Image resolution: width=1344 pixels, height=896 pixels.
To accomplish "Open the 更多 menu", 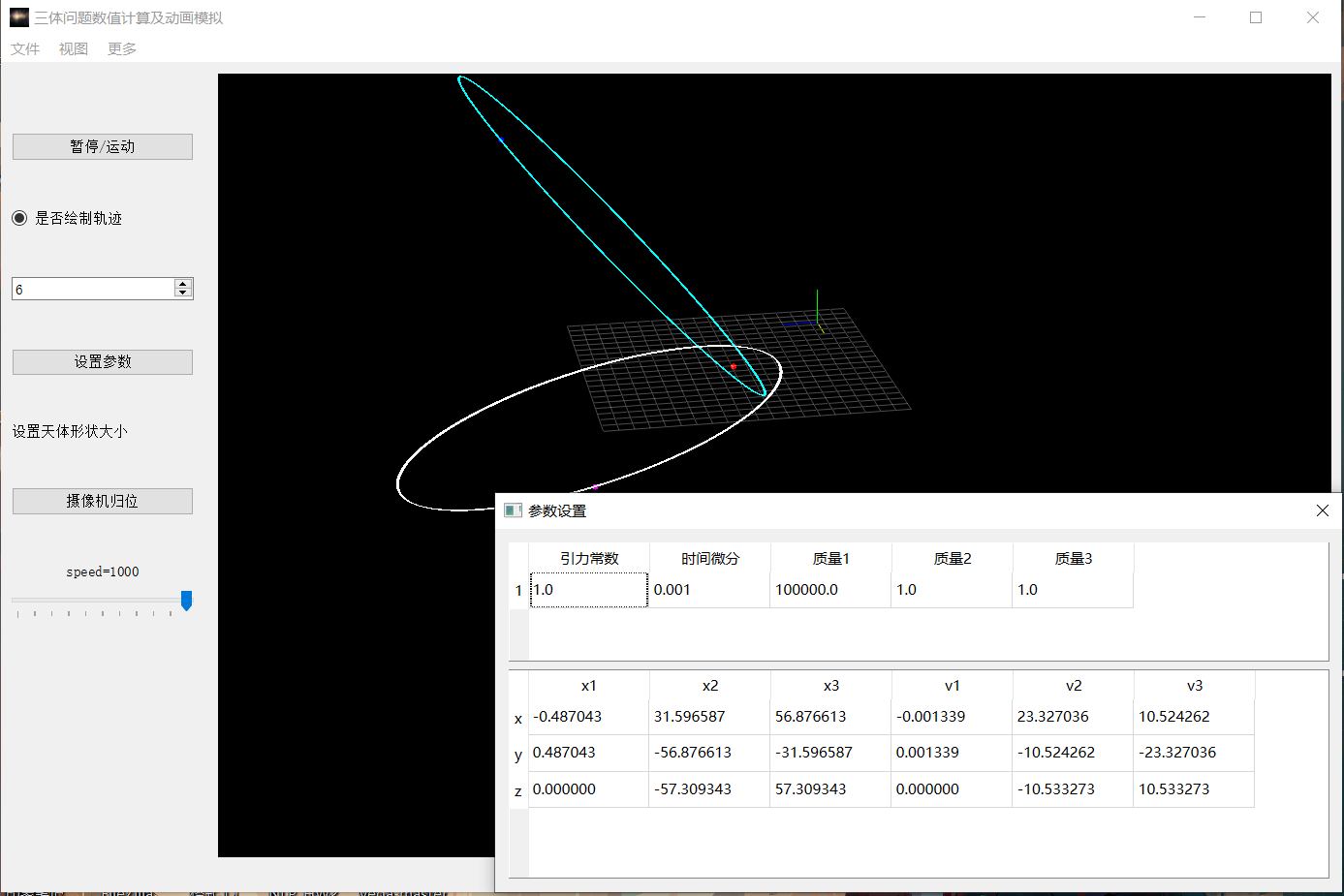I will (122, 48).
